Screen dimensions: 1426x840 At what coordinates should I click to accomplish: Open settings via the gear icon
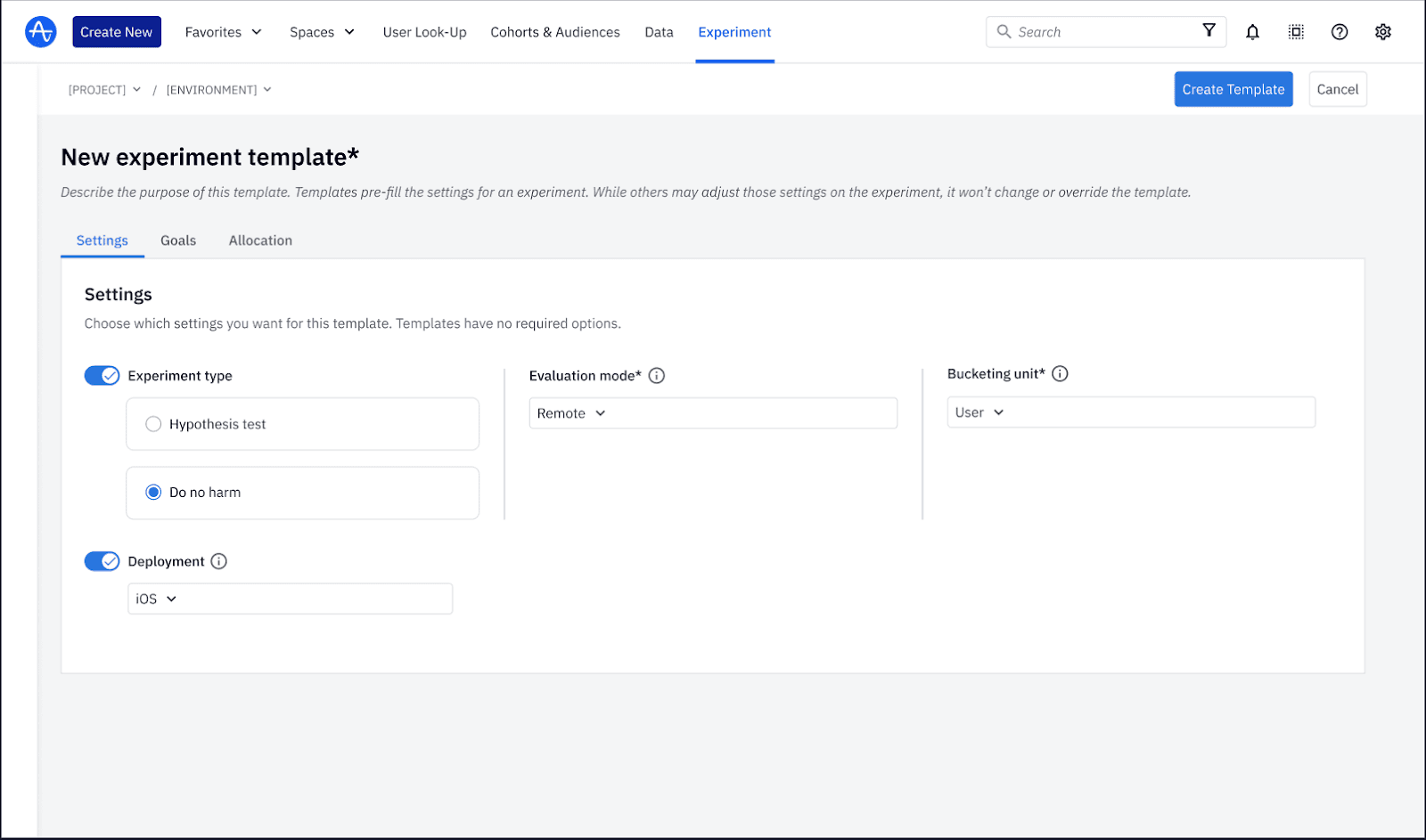pyautogui.click(x=1383, y=31)
